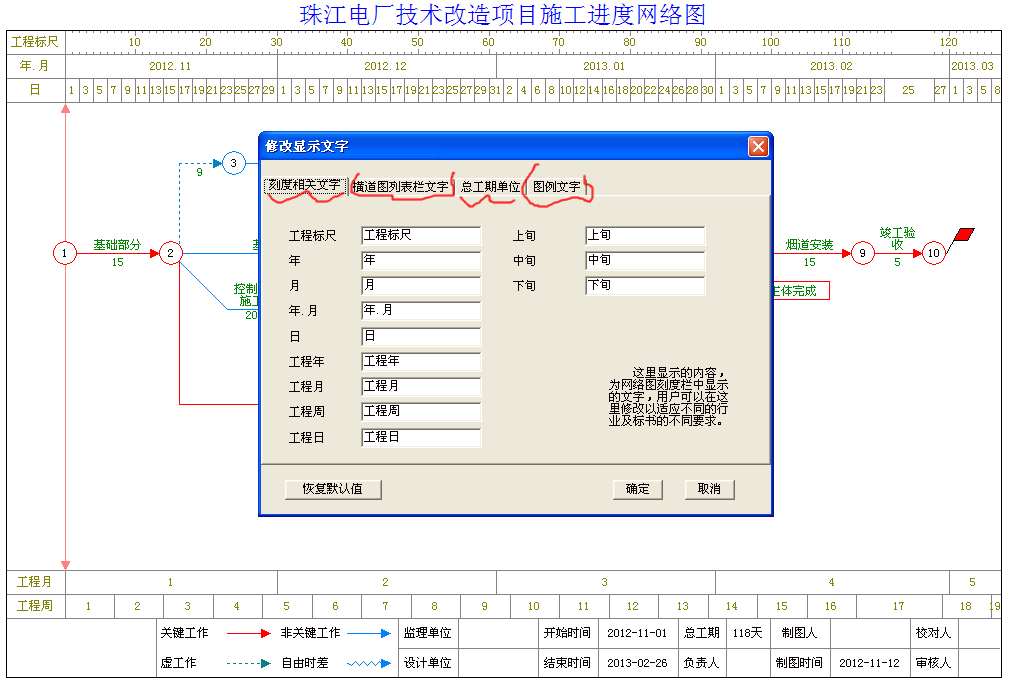Click the 恢复默认值 button
The height and width of the screenshot is (687, 1014).
[333, 489]
